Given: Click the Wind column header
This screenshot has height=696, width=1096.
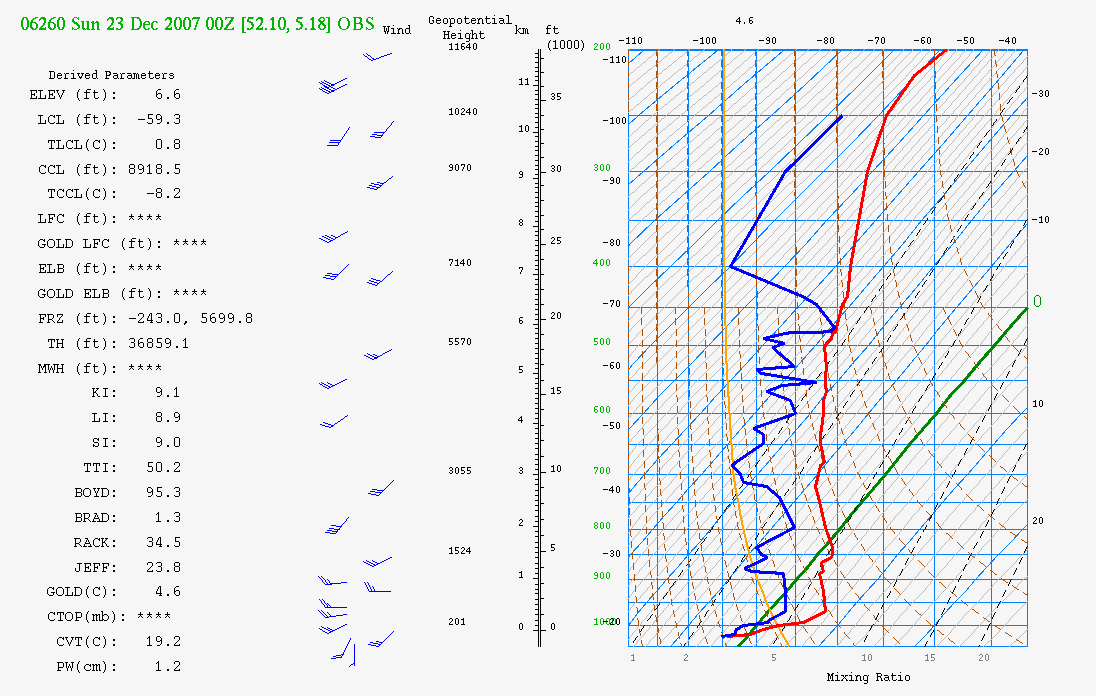Looking at the screenshot, I should 397,30.
